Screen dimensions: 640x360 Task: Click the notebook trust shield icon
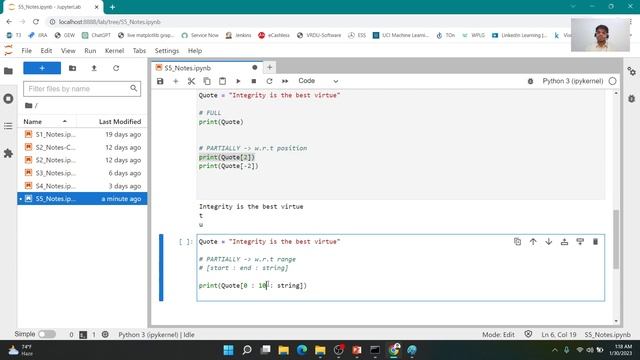pyautogui.click(x=528, y=334)
